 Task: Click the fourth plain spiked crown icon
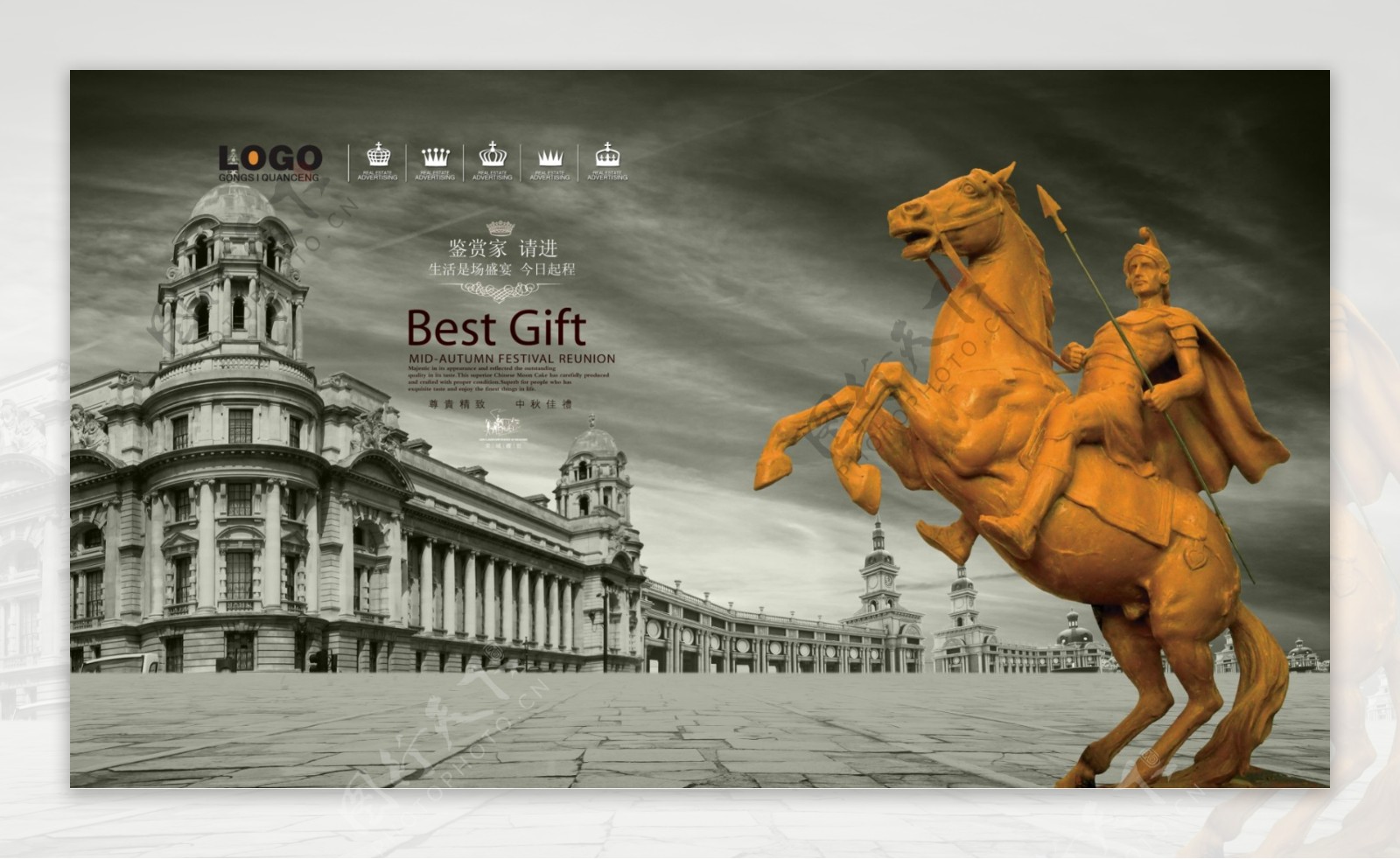pos(550,157)
